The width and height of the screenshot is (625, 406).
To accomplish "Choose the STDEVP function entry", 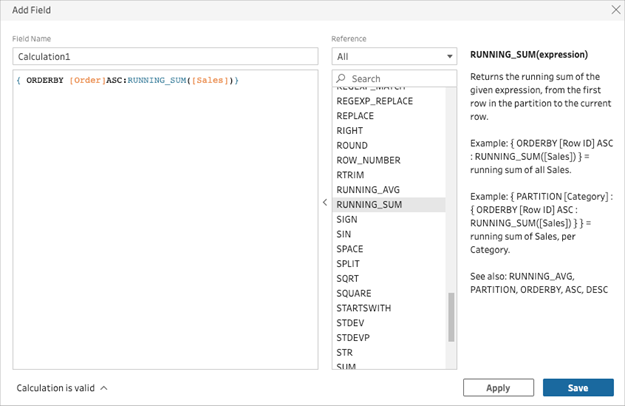I will coord(389,337).
